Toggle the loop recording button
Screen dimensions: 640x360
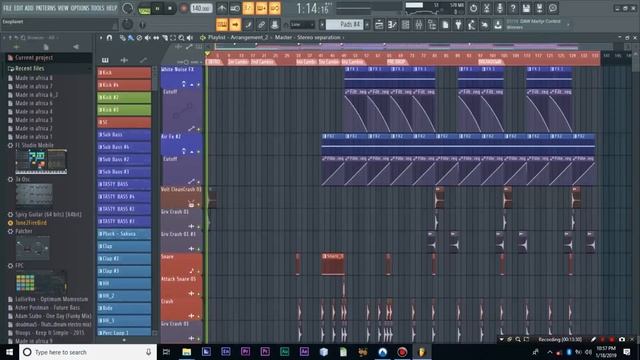[x=275, y=8]
